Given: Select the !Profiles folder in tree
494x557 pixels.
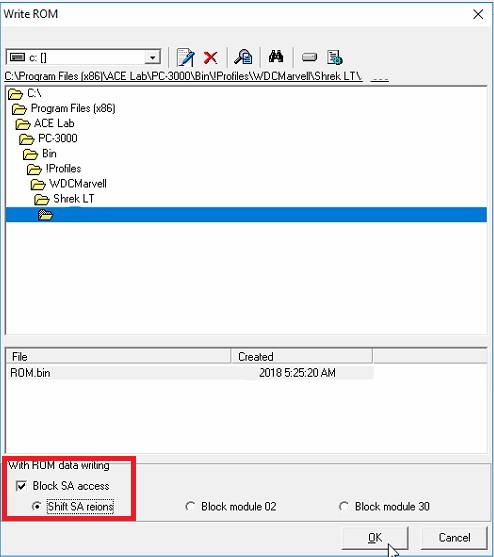Looking at the screenshot, I should click(x=63, y=169).
